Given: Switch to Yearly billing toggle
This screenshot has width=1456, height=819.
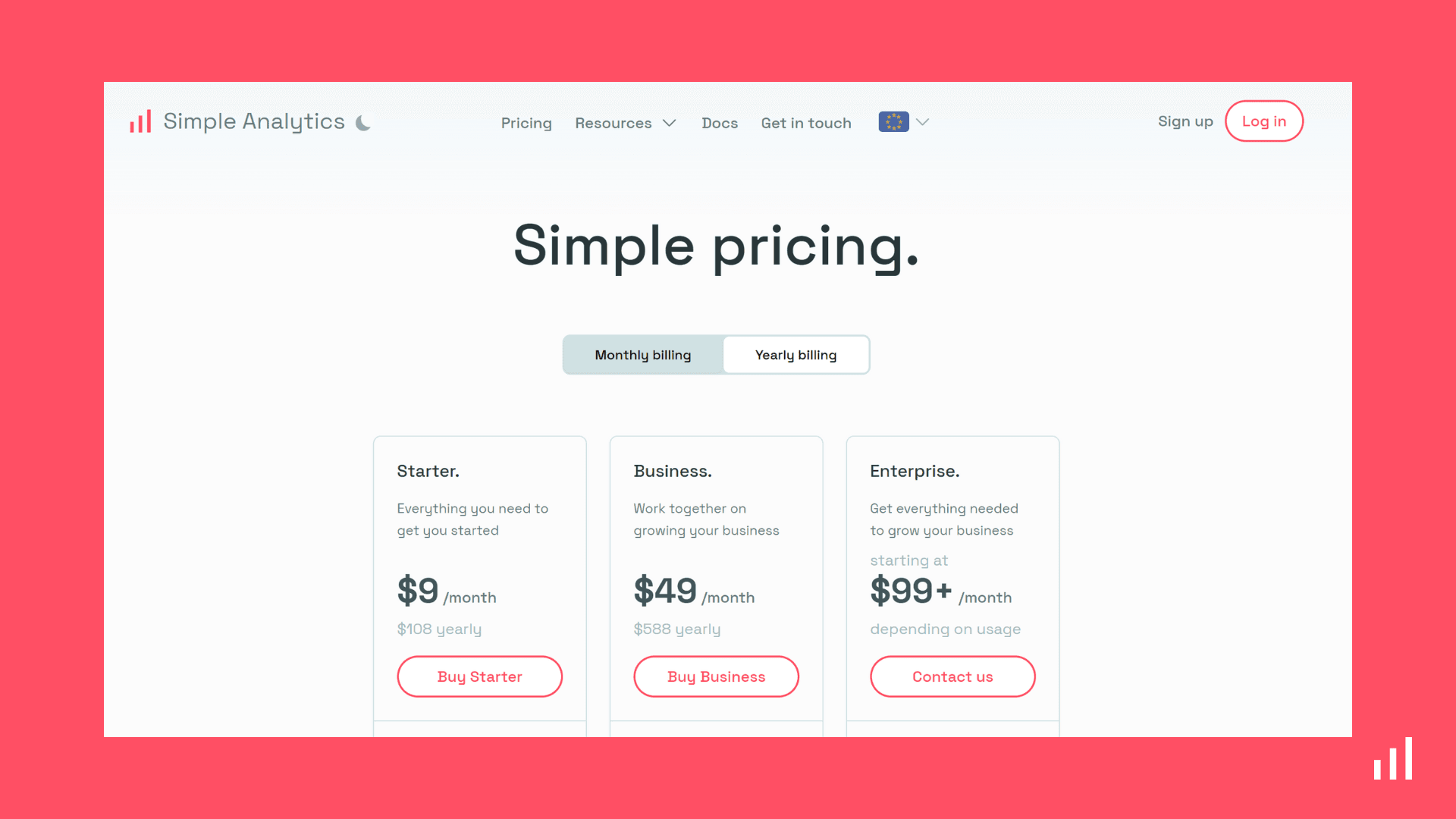Looking at the screenshot, I should [x=796, y=354].
